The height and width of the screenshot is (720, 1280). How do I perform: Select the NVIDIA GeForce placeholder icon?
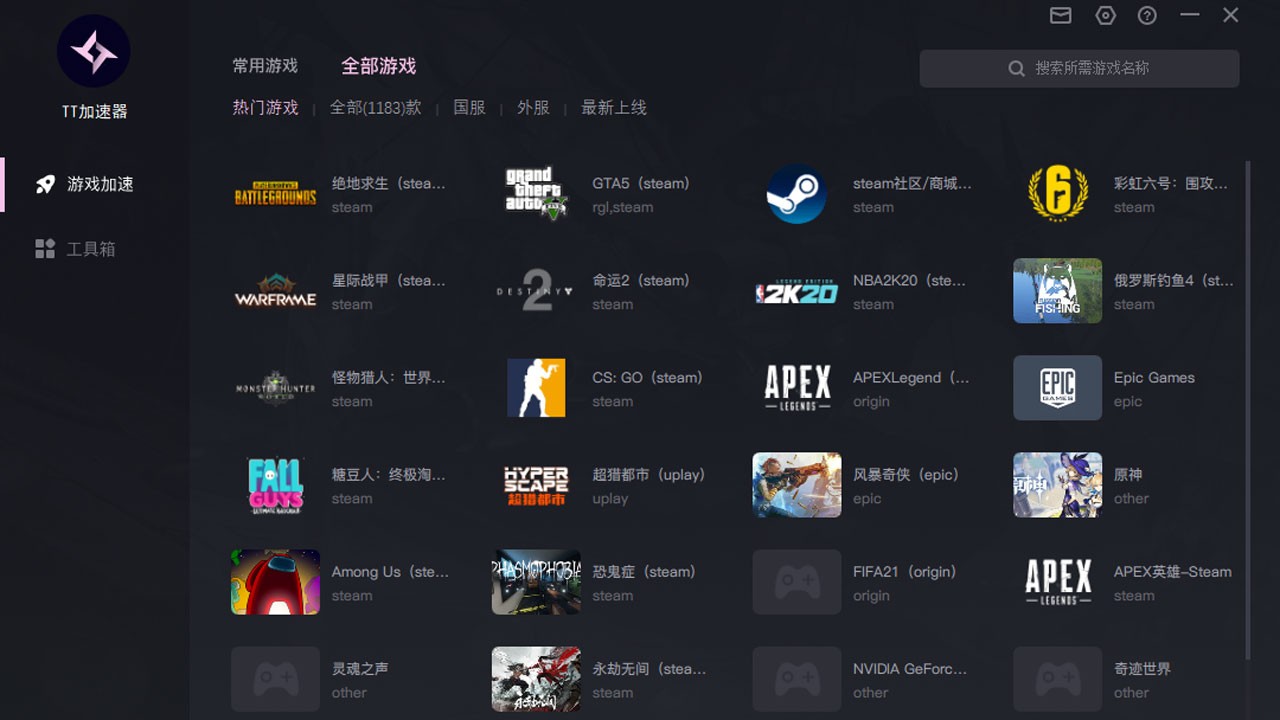797,679
